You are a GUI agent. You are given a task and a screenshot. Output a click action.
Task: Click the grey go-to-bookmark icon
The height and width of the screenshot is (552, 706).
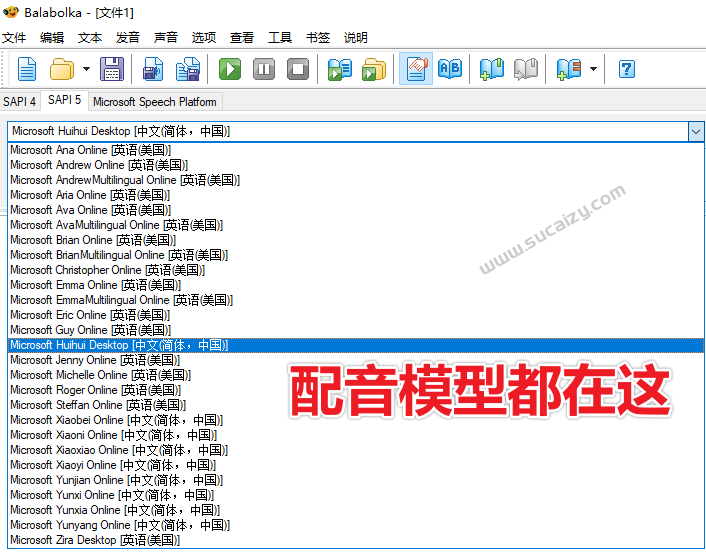pos(526,69)
